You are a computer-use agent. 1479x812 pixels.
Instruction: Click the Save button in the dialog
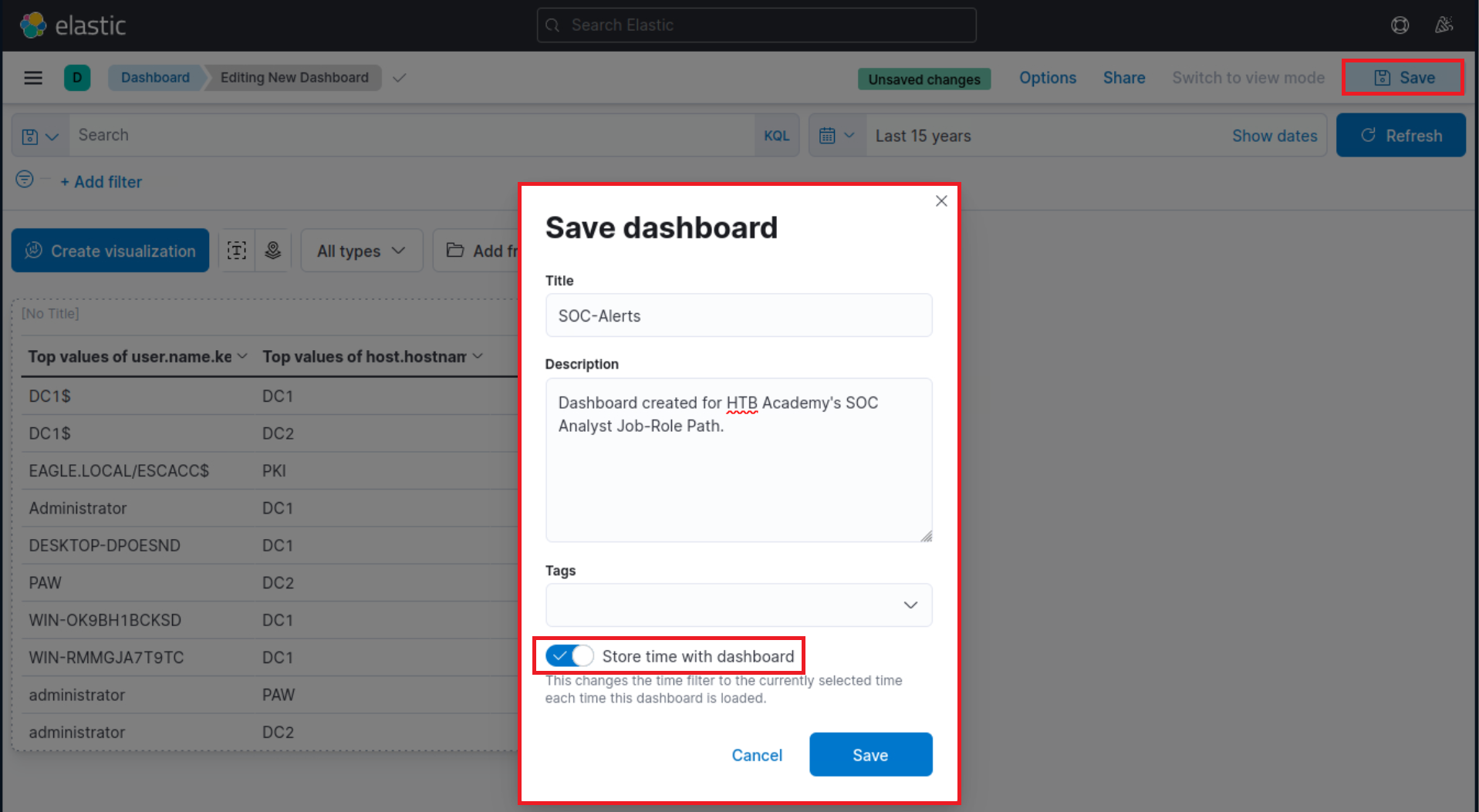870,754
